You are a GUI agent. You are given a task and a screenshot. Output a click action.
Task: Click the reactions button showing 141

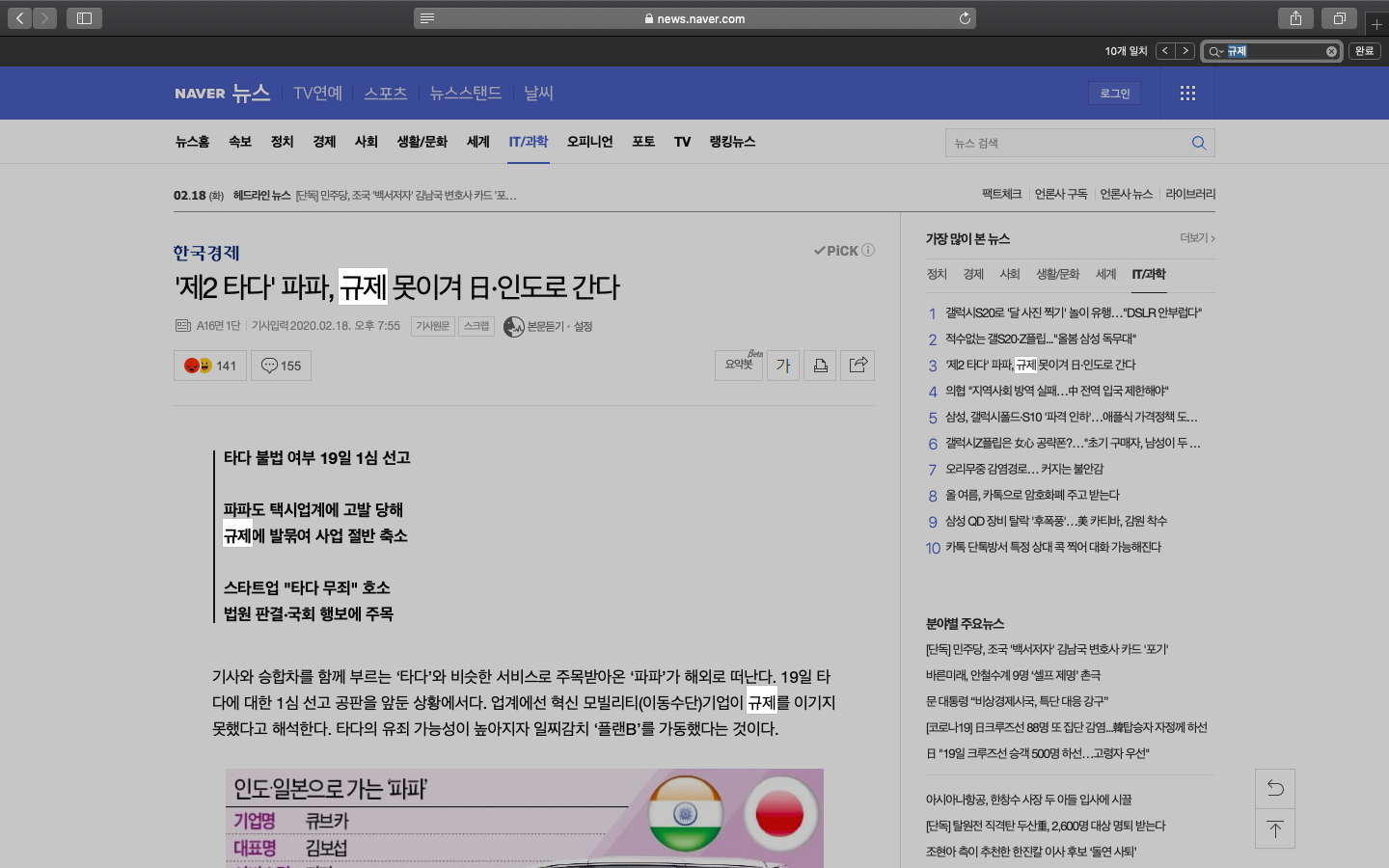tap(210, 366)
